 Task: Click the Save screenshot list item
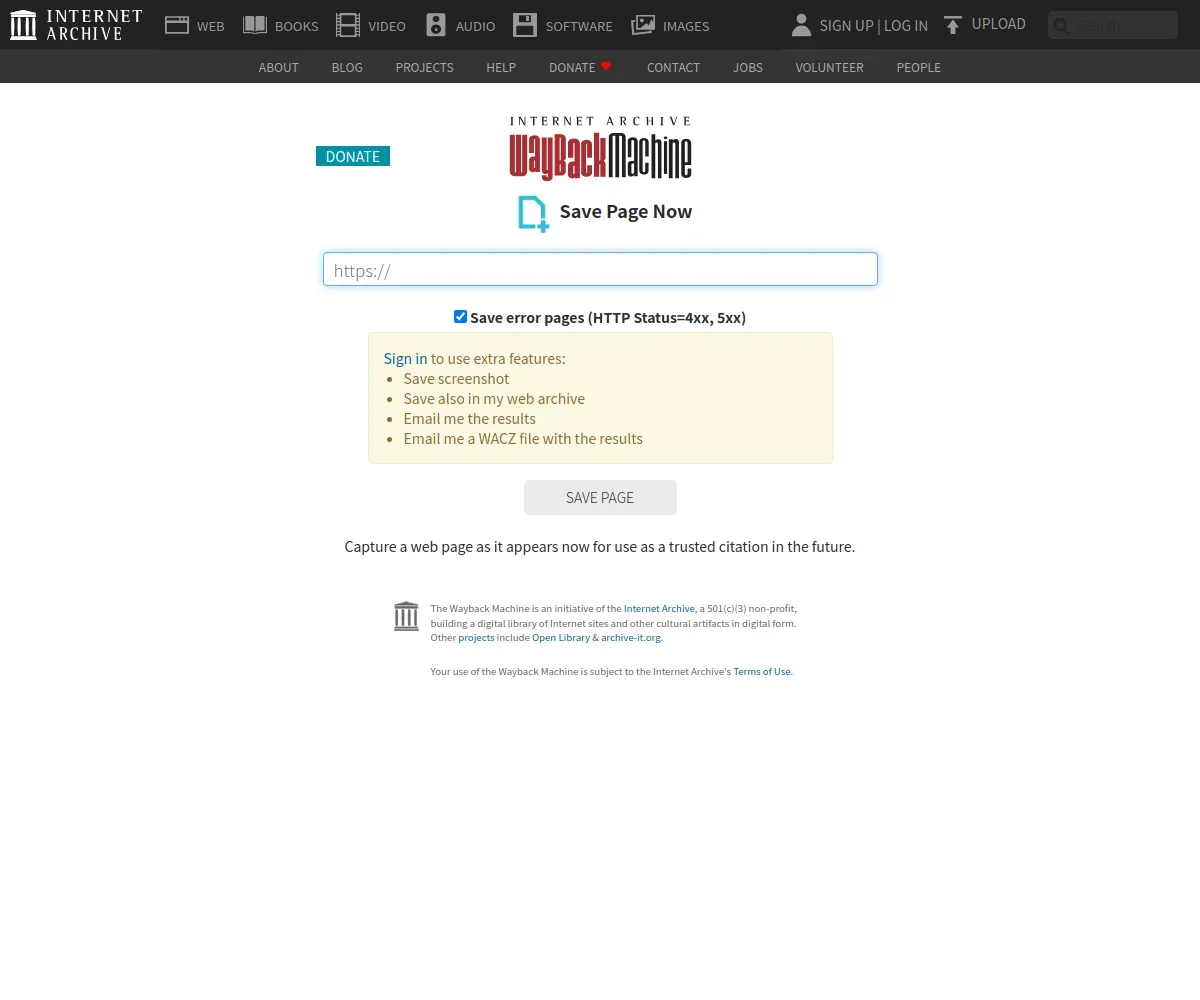coord(456,378)
